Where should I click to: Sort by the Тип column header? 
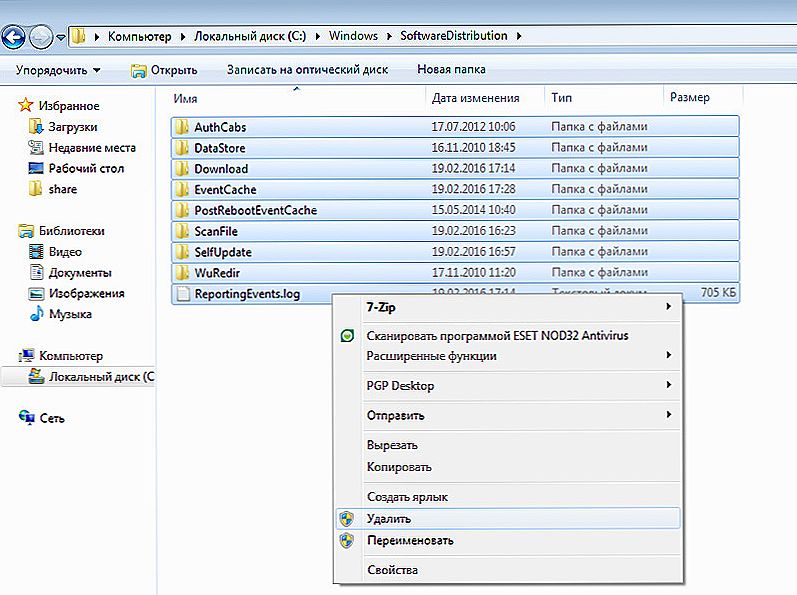tap(562, 98)
